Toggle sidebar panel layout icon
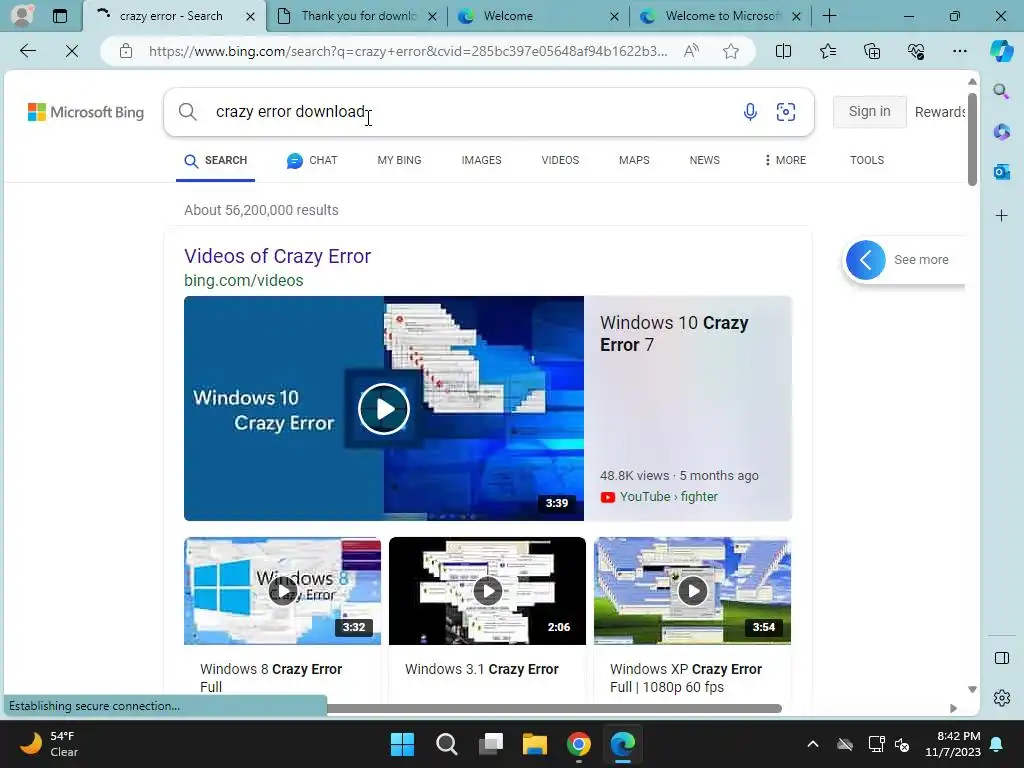1024x768 pixels. [x=1002, y=658]
